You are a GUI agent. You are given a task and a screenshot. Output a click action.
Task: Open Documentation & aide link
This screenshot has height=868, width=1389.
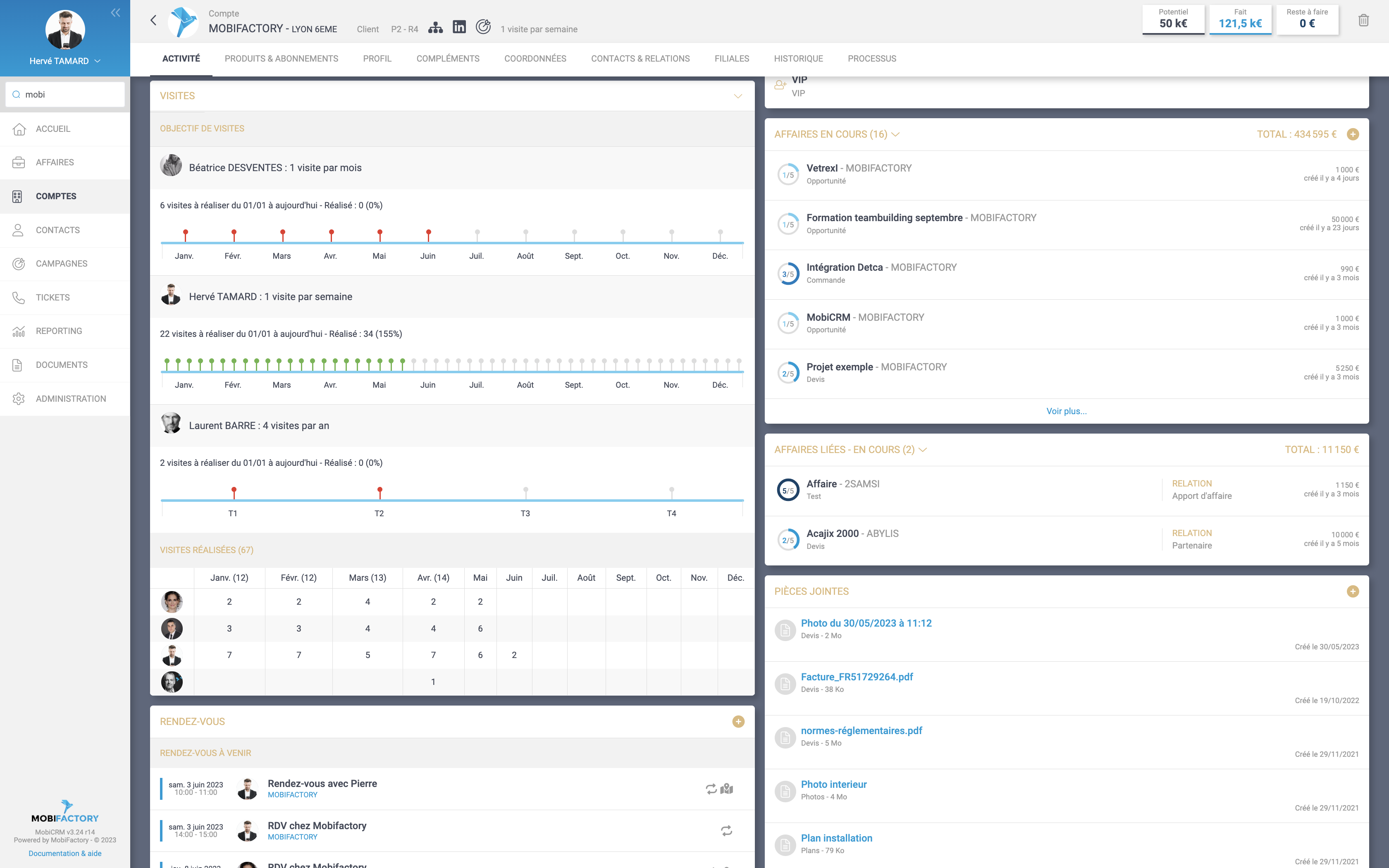click(65, 854)
